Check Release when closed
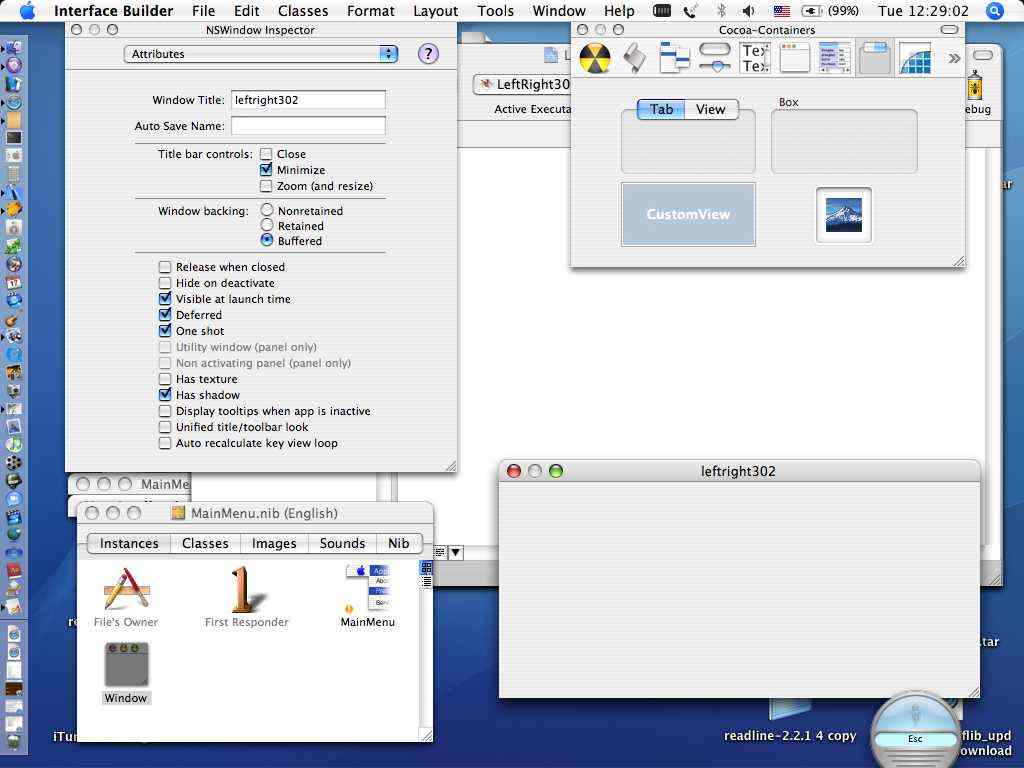Image resolution: width=1024 pixels, height=768 pixels. tap(165, 267)
